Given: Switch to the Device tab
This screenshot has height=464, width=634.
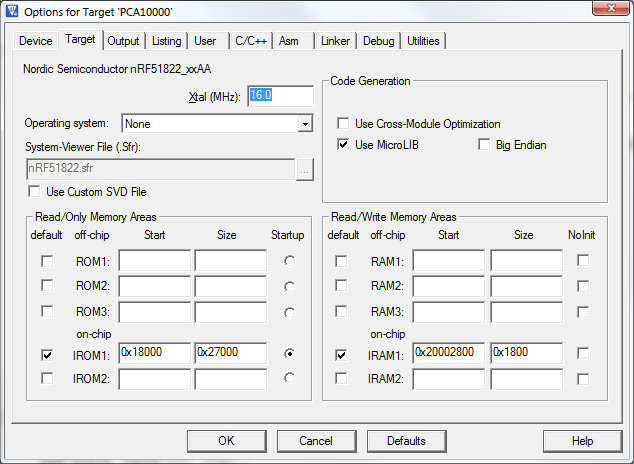Looking at the screenshot, I should point(36,41).
